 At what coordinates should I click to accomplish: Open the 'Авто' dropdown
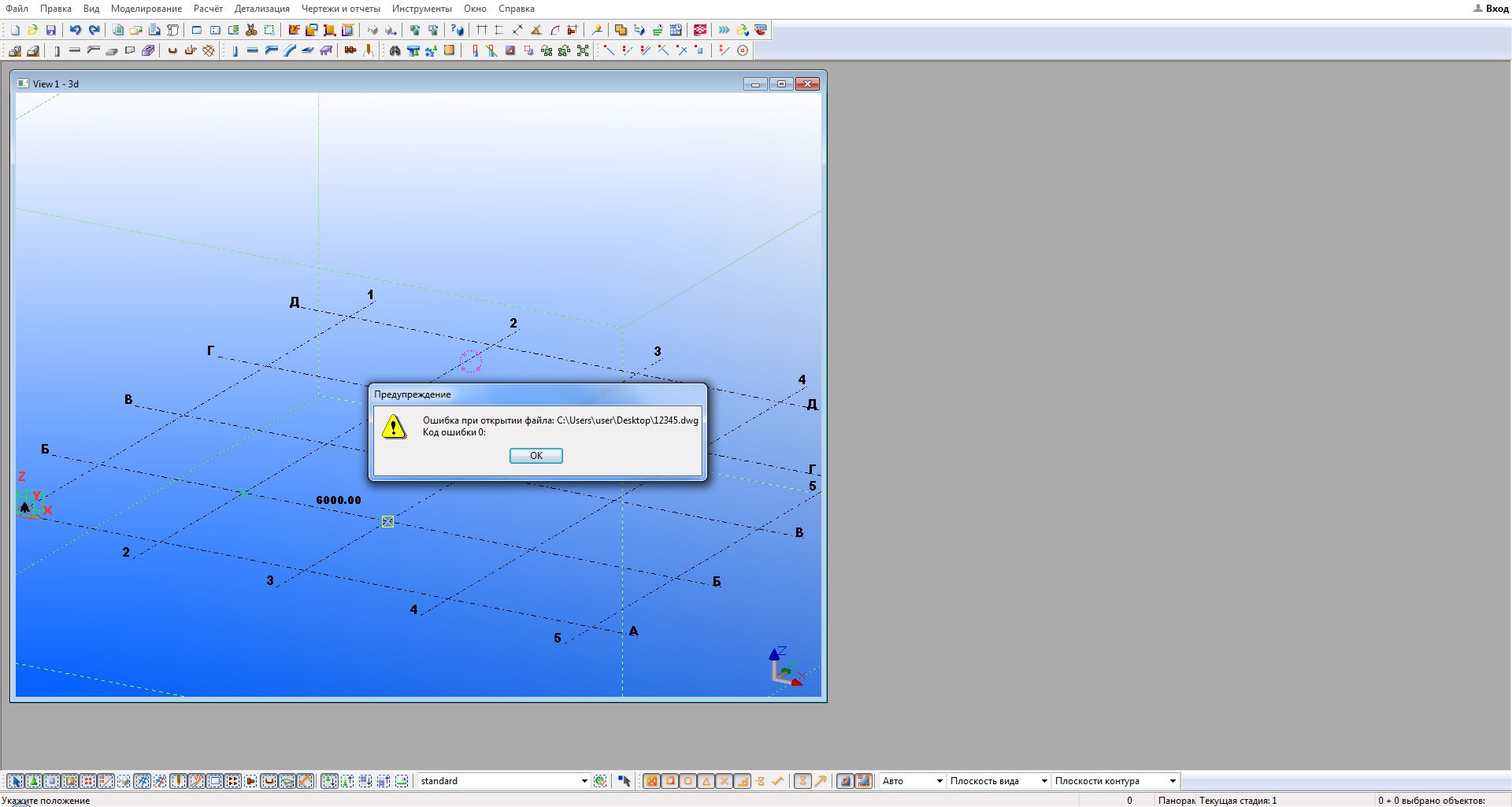939,782
